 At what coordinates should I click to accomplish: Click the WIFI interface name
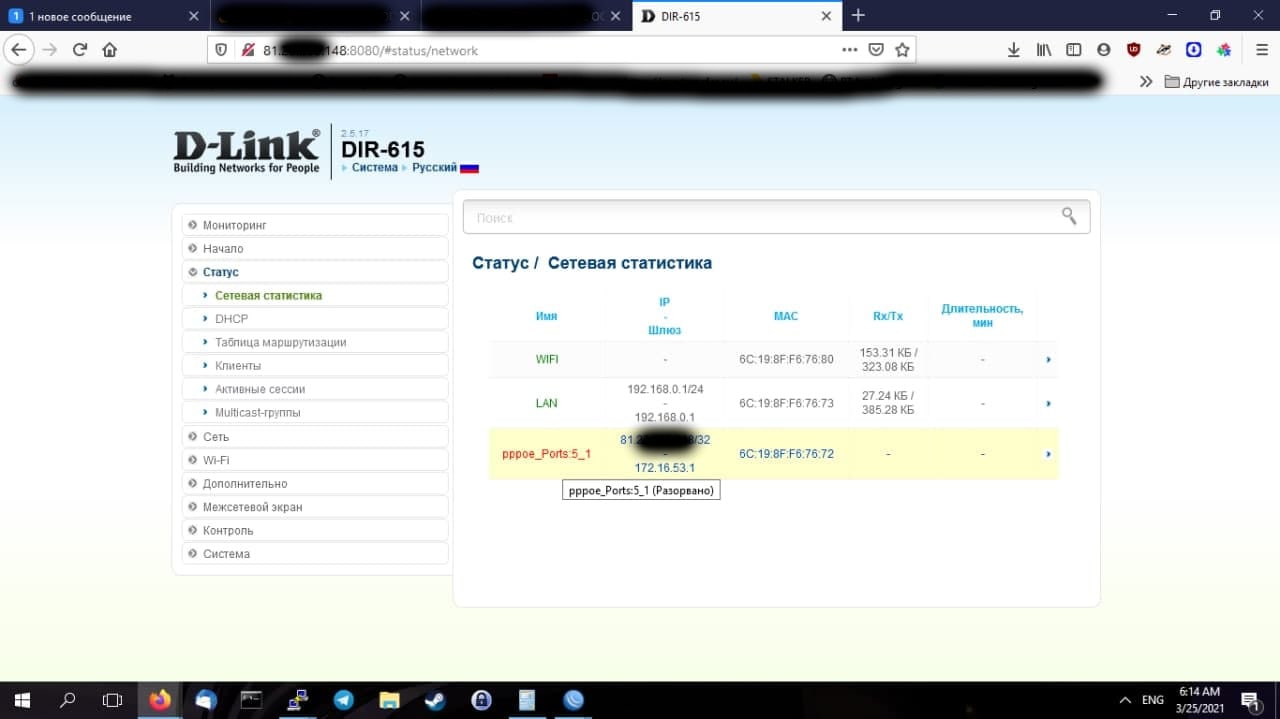tap(547, 359)
